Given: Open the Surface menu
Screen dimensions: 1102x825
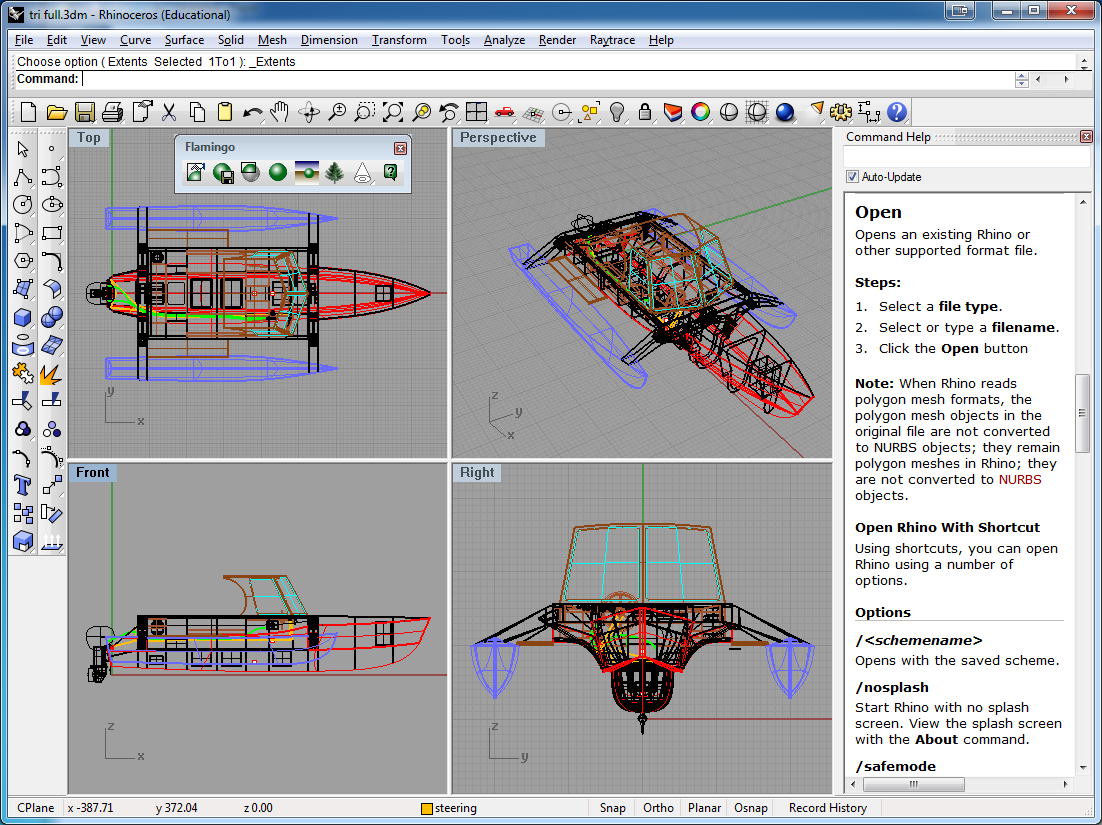Looking at the screenshot, I should click(184, 40).
